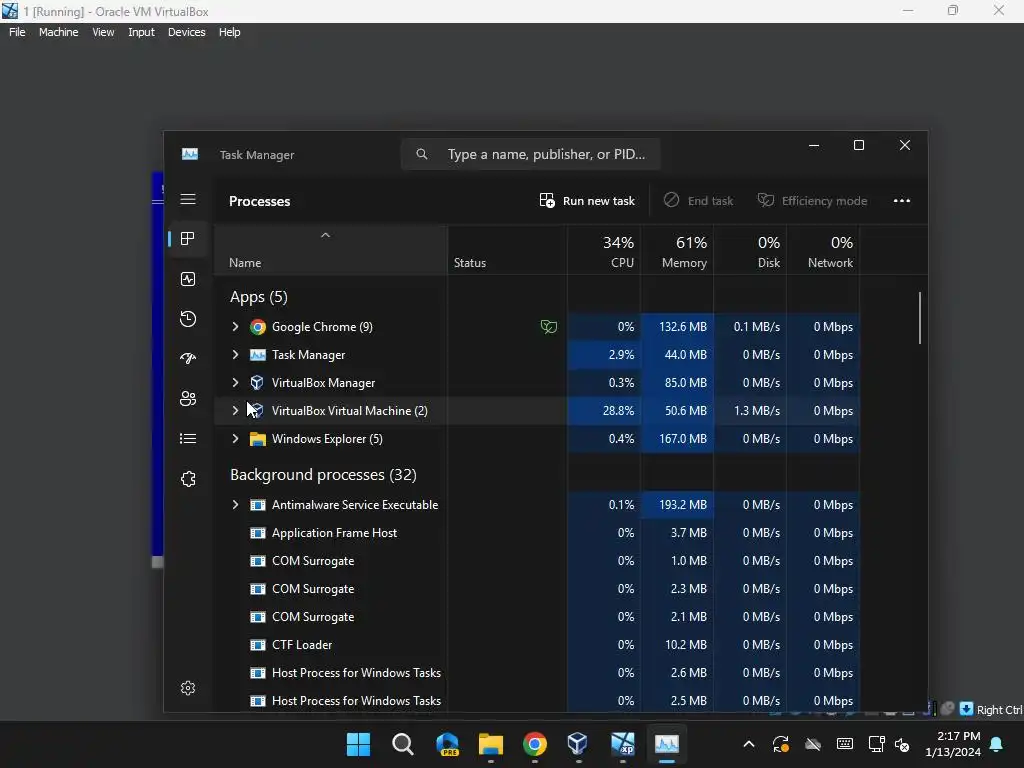
Task: Sort by the Memory column header
Action: tap(677, 251)
